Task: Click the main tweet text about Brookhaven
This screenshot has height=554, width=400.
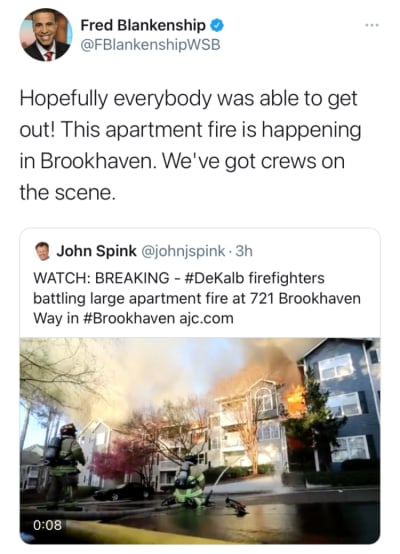Action: click(x=190, y=145)
